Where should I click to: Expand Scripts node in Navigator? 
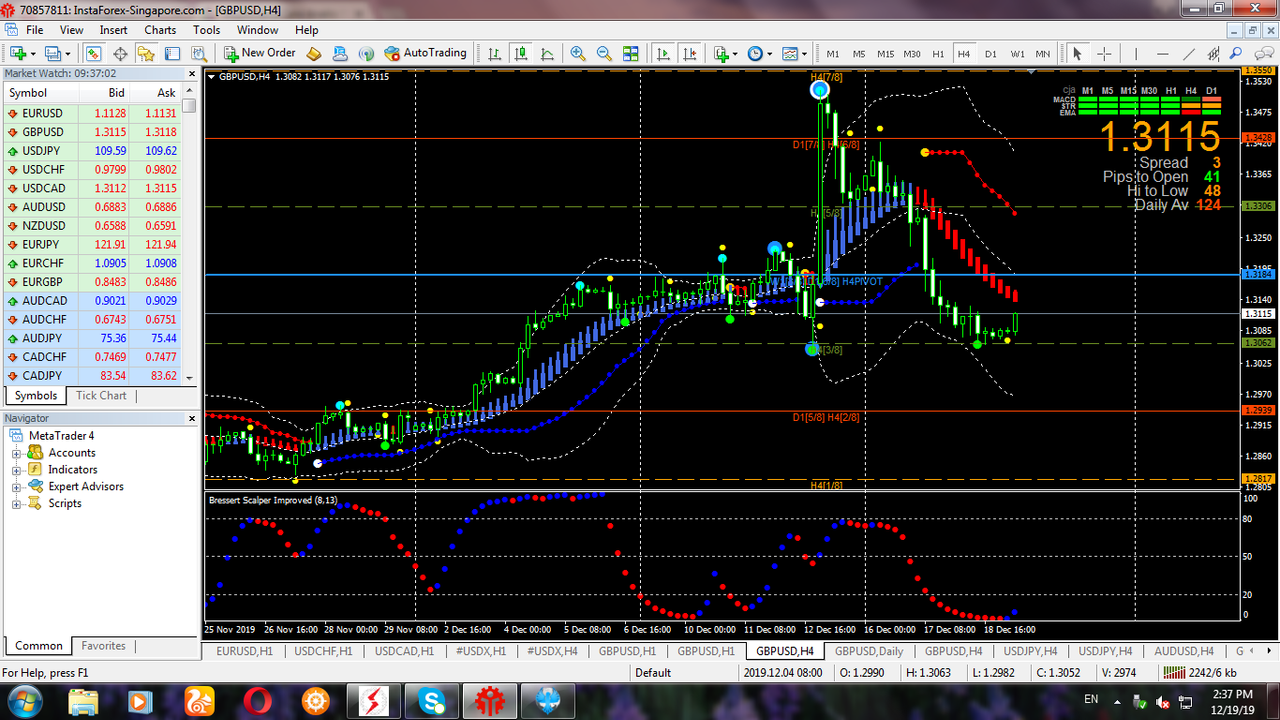pyautogui.click(x=16, y=504)
